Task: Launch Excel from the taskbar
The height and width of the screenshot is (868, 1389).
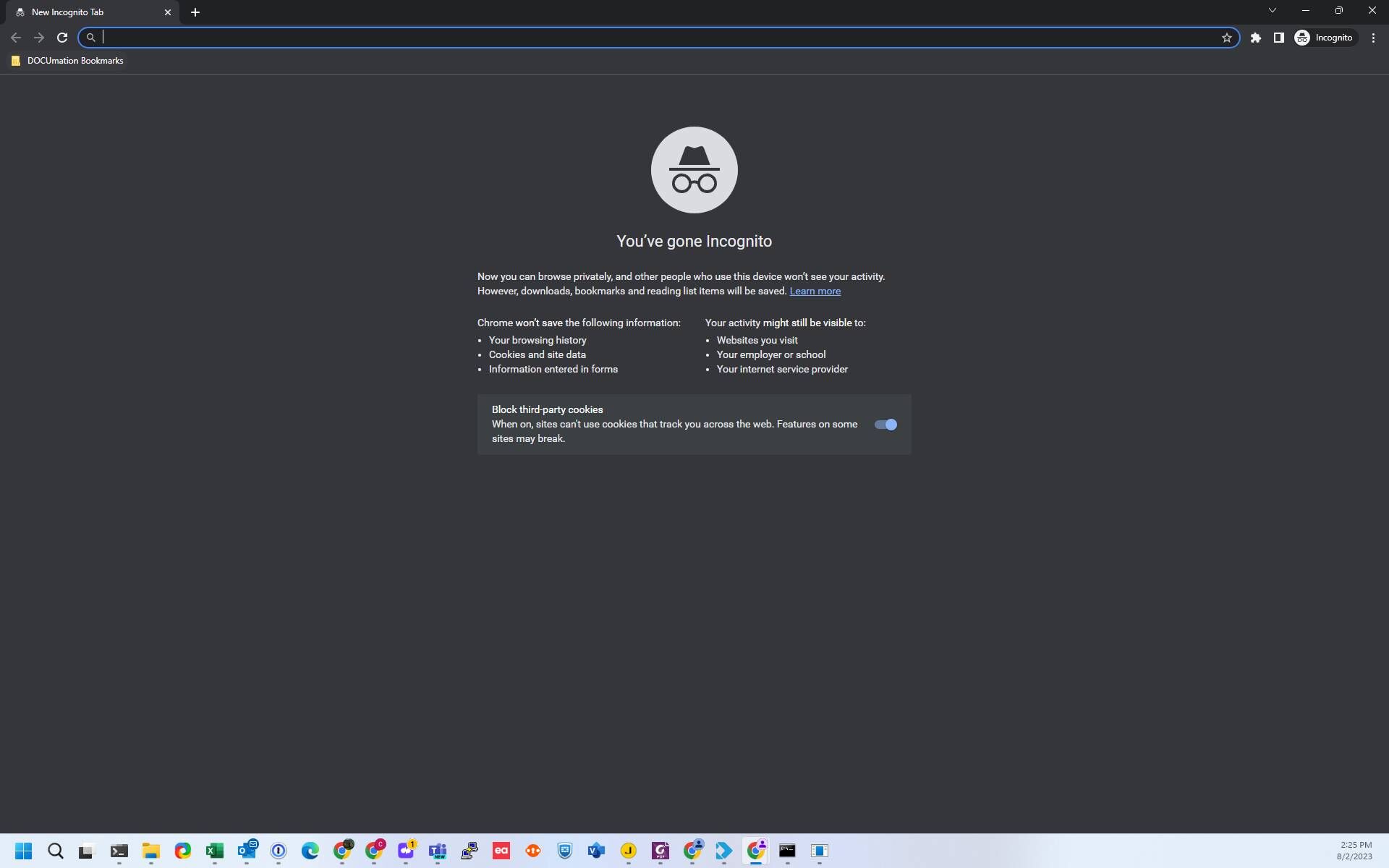Action: (214, 851)
